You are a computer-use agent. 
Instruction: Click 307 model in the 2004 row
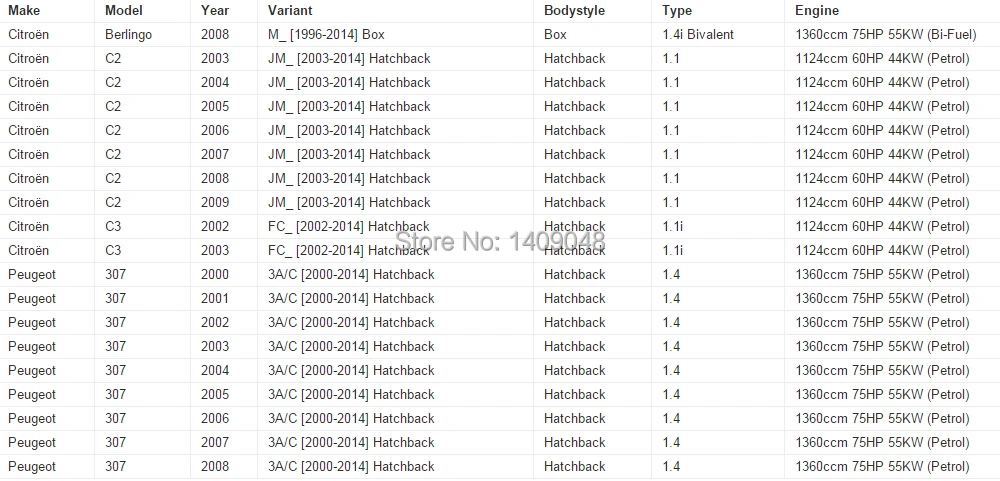[x=115, y=371]
